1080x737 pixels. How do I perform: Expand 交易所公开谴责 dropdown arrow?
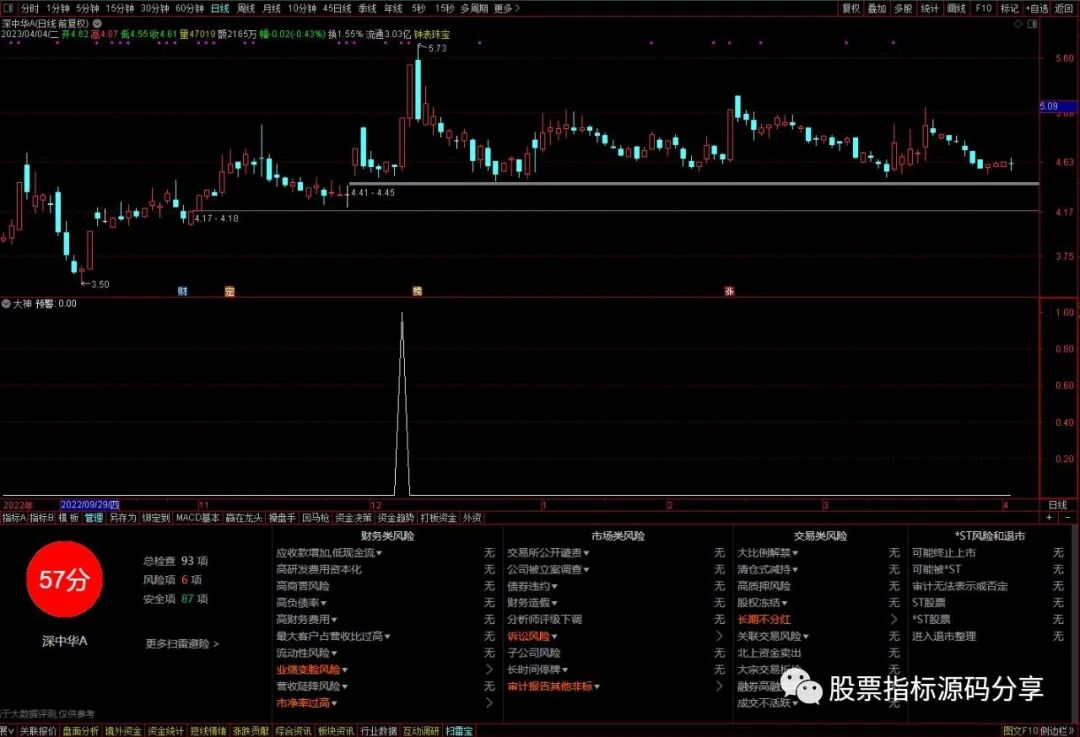point(586,553)
